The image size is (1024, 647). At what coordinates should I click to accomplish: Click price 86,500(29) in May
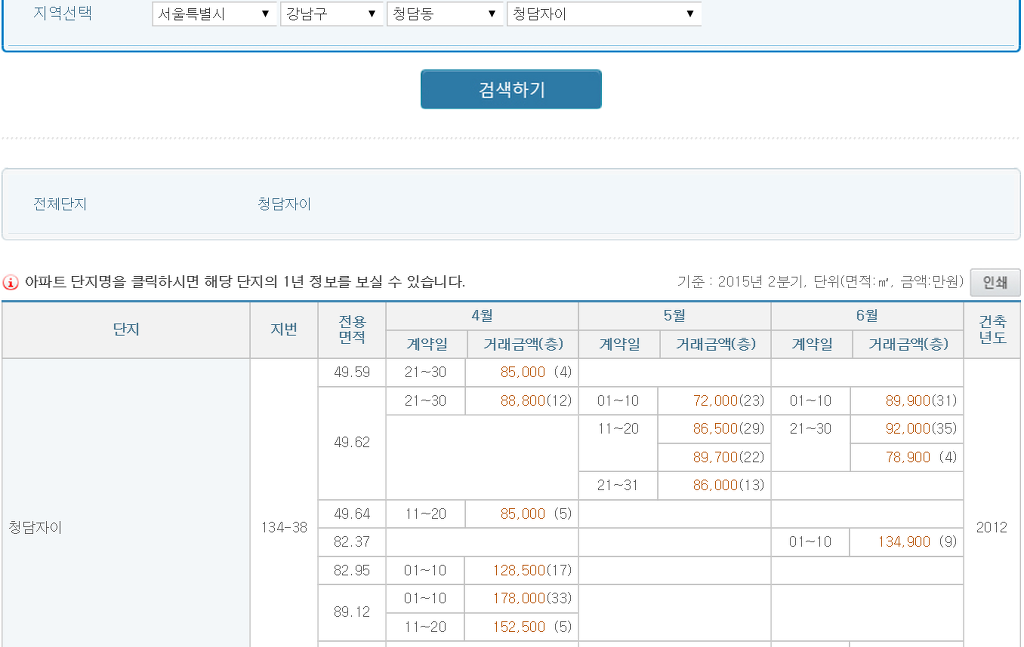tap(728, 429)
